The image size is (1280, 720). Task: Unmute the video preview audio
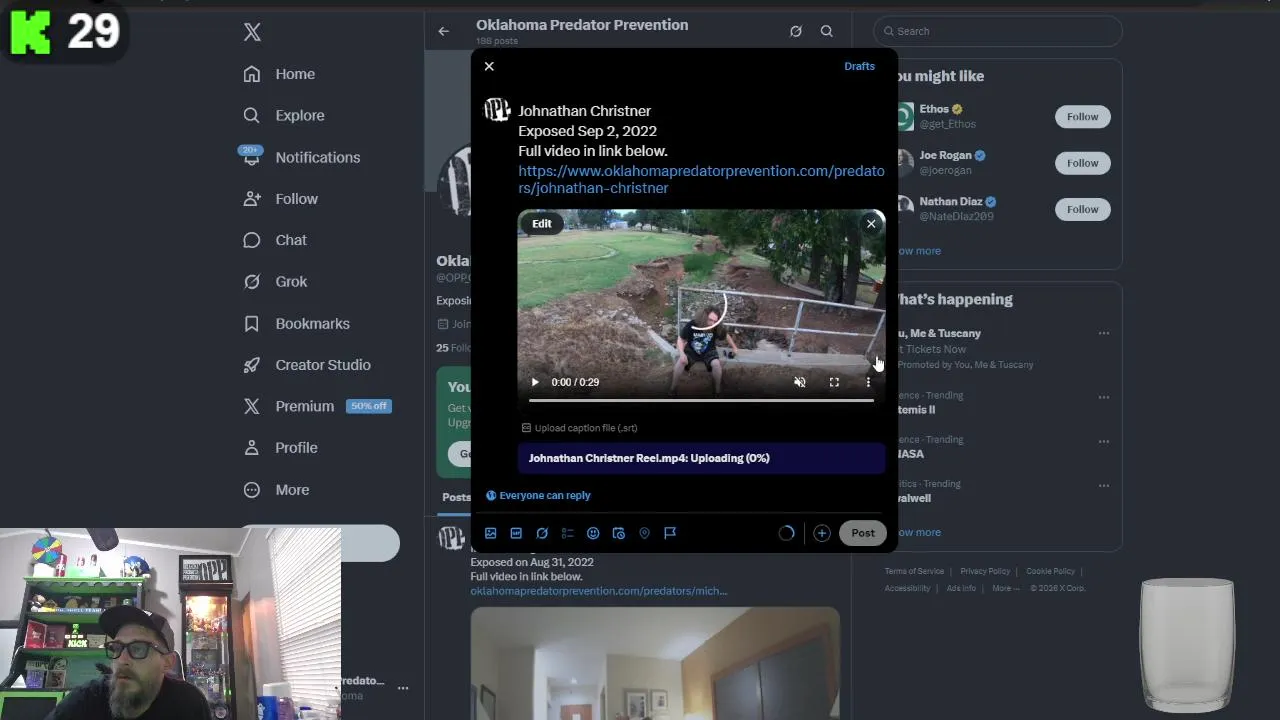(x=800, y=382)
